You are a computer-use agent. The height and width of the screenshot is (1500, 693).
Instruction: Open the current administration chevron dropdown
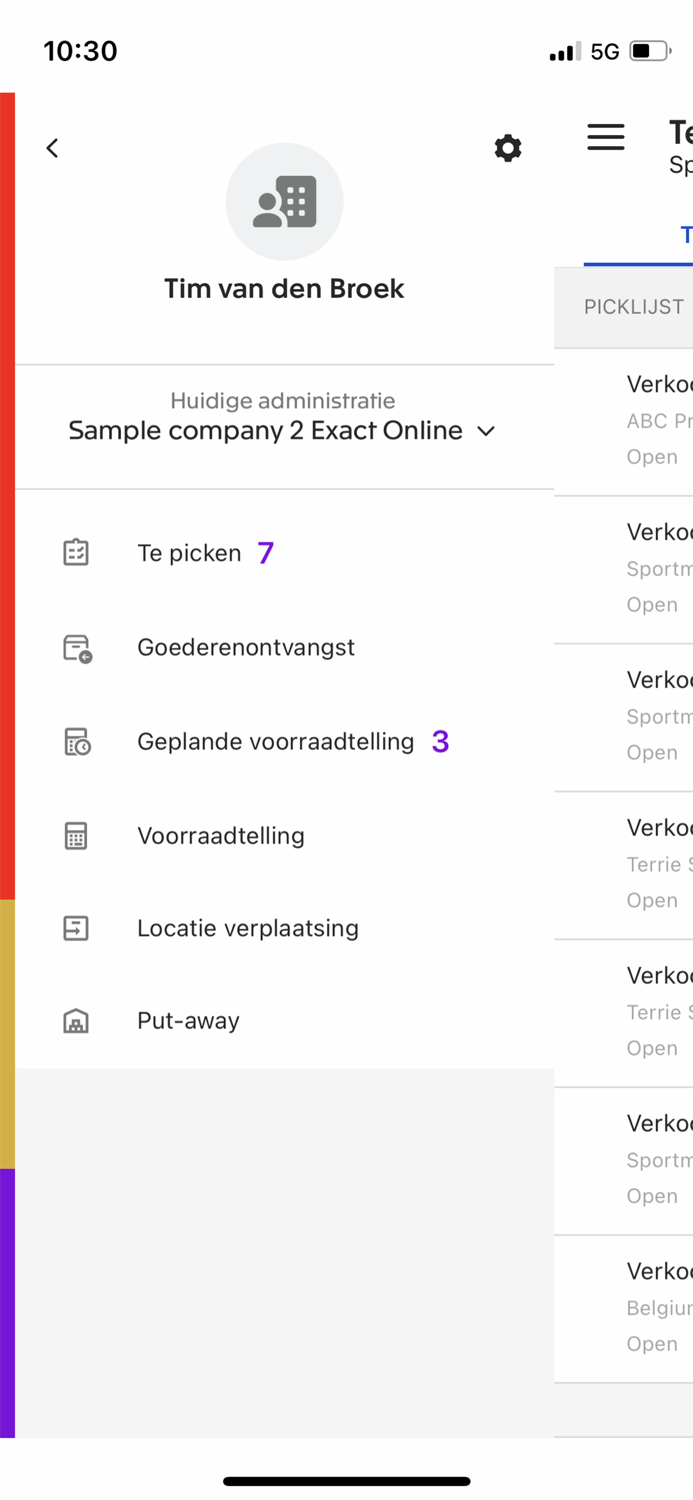pos(486,431)
